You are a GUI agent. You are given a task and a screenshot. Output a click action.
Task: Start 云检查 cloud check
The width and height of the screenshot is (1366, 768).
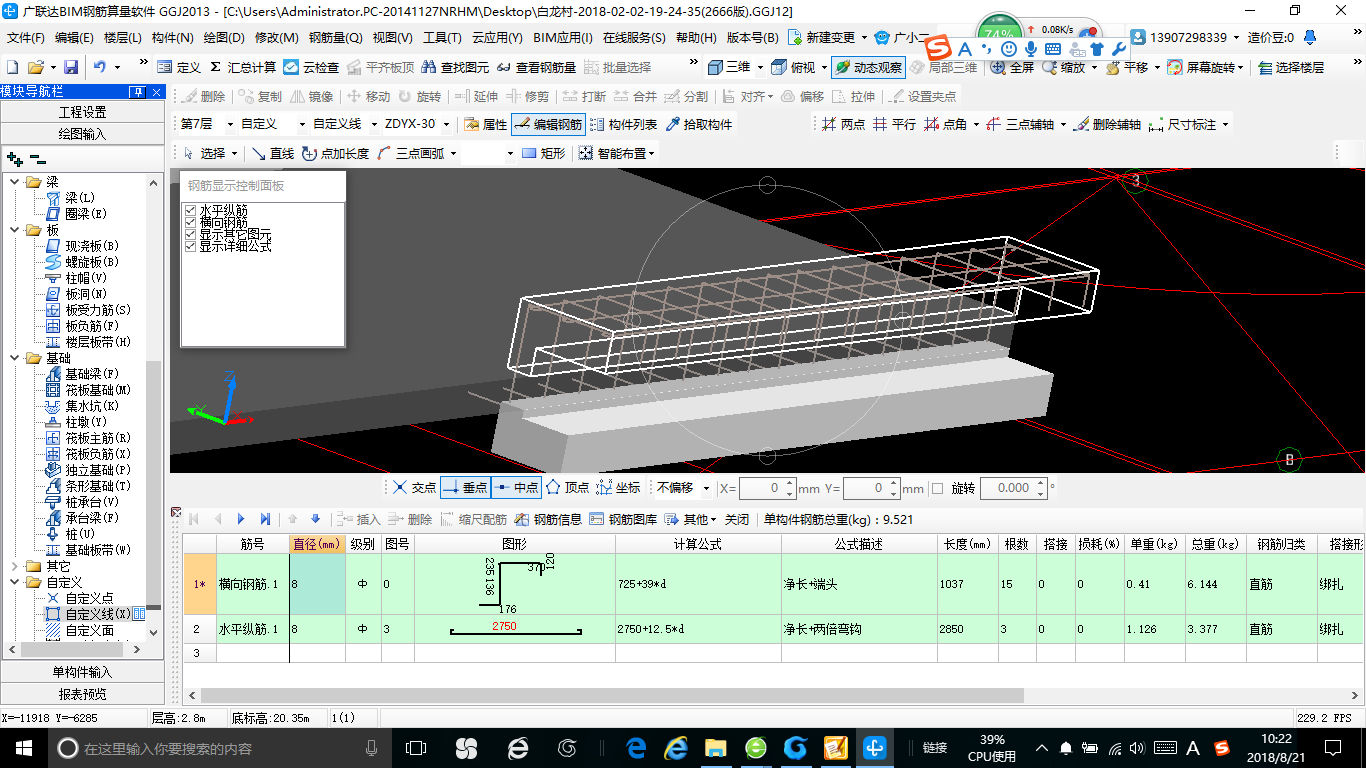(311, 67)
